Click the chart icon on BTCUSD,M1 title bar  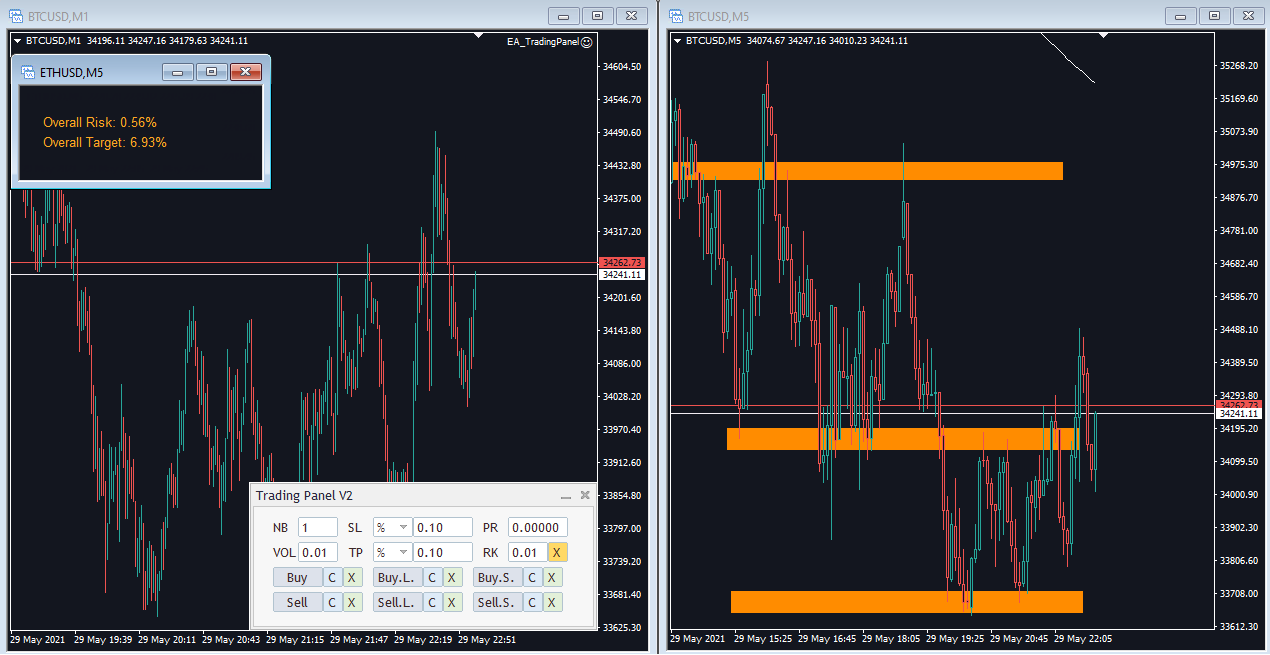coord(15,16)
